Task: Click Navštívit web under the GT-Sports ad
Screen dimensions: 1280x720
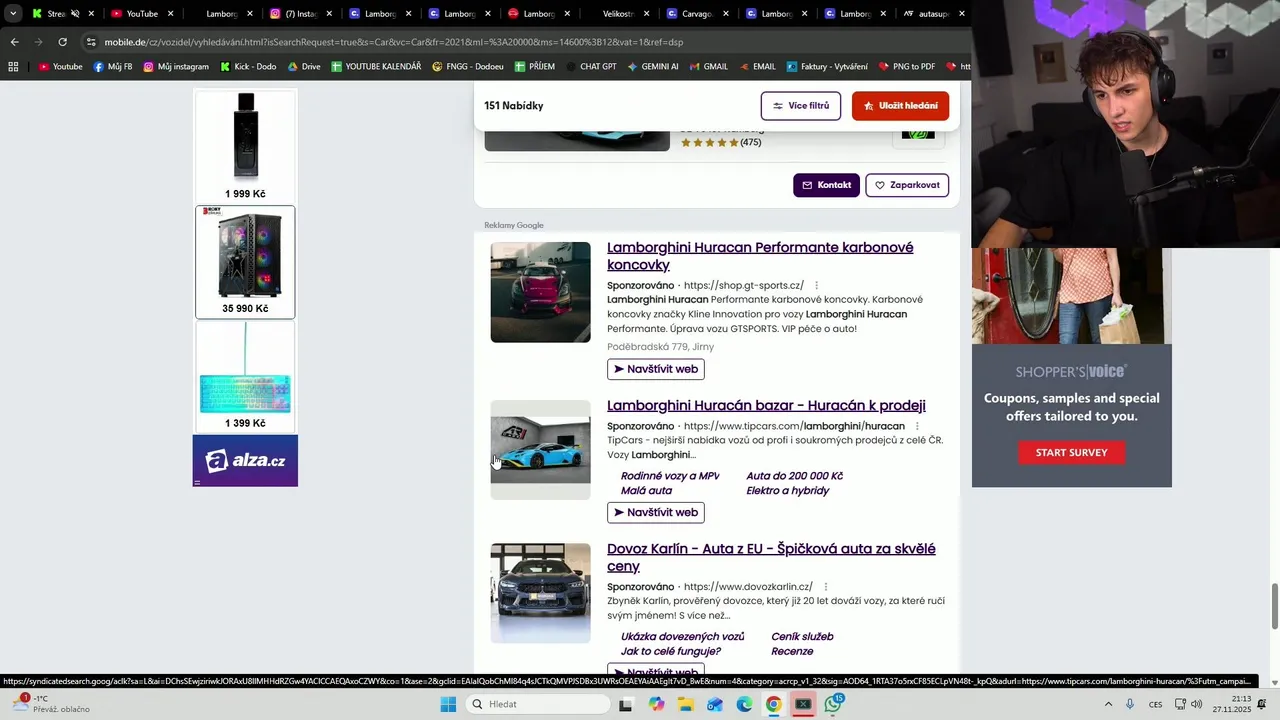Action: 656,369
